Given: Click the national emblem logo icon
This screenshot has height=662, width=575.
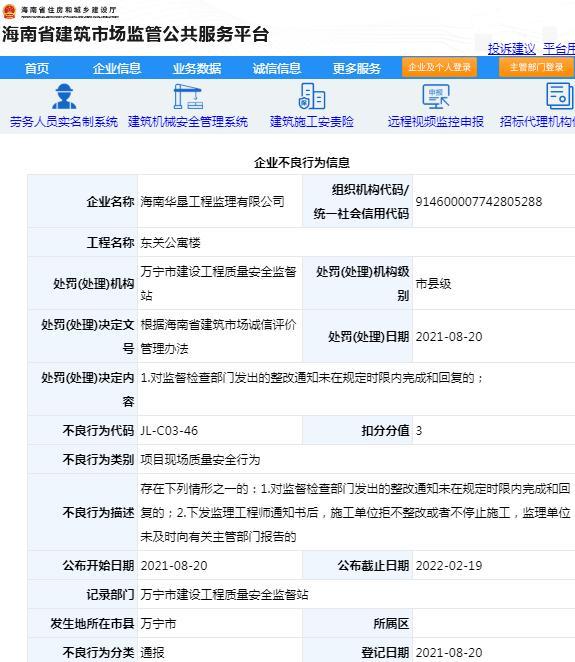Looking at the screenshot, I should 9,11.
